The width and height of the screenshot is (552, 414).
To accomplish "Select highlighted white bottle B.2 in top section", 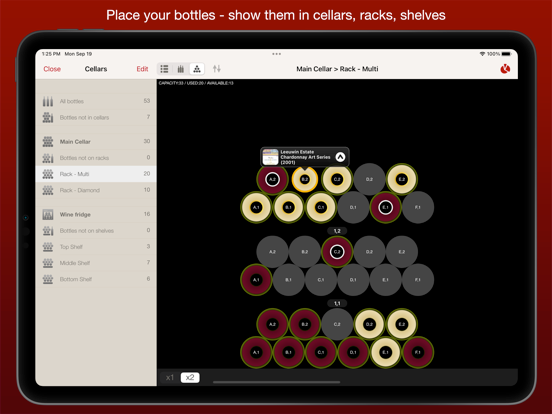I will (x=305, y=180).
